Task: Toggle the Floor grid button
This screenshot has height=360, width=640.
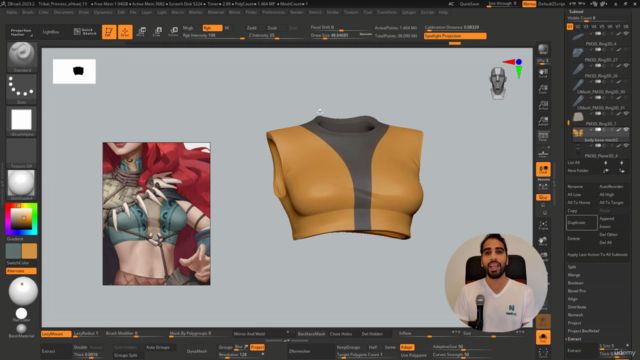Action: 543,153
